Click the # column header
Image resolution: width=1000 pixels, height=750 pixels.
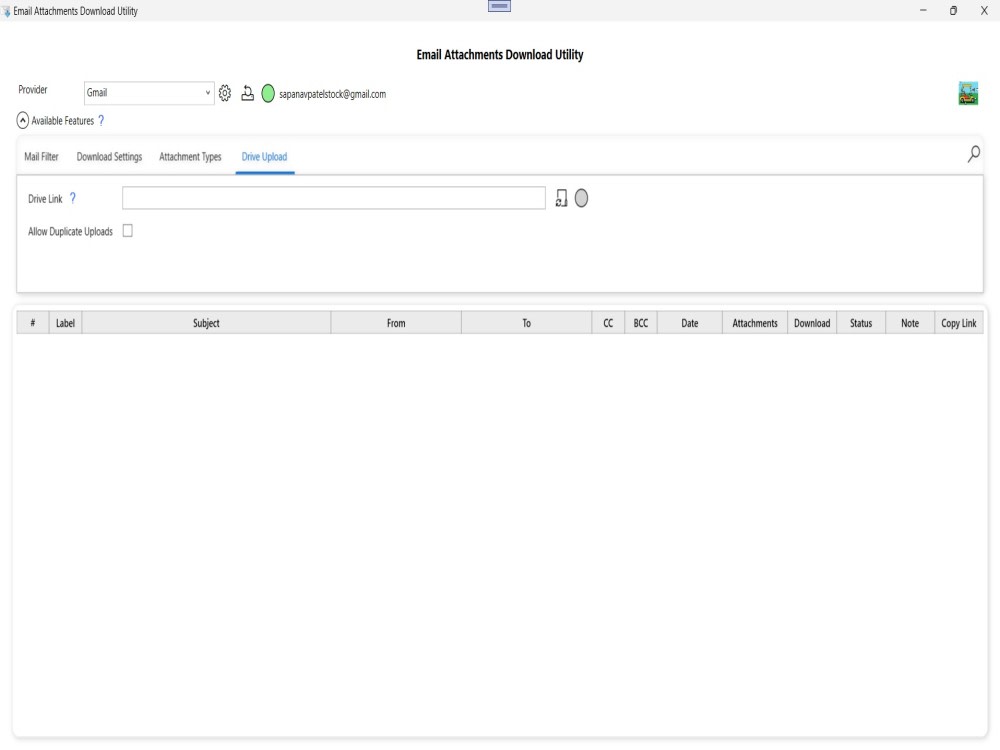point(33,323)
